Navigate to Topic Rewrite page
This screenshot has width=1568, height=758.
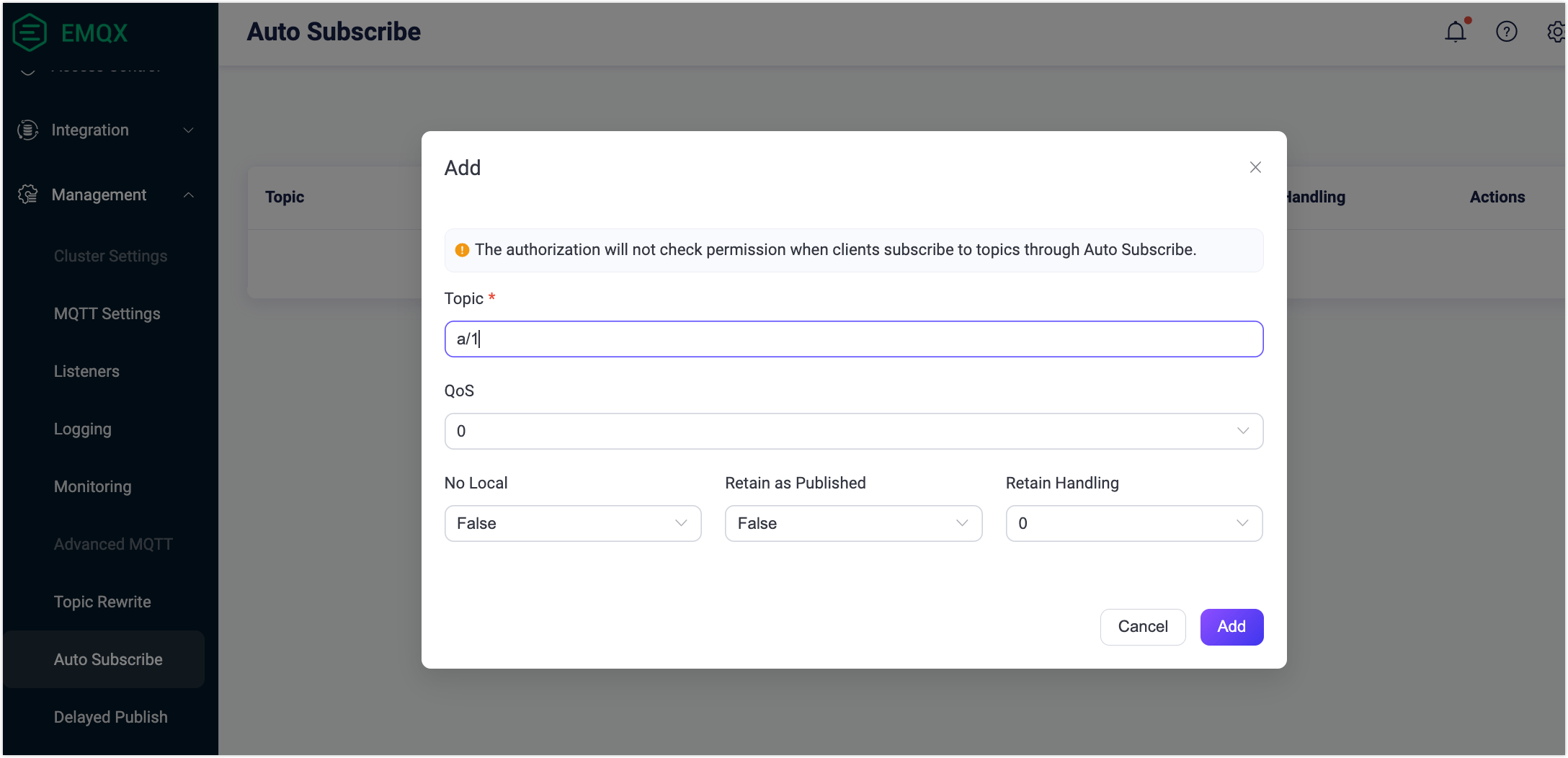pos(102,601)
